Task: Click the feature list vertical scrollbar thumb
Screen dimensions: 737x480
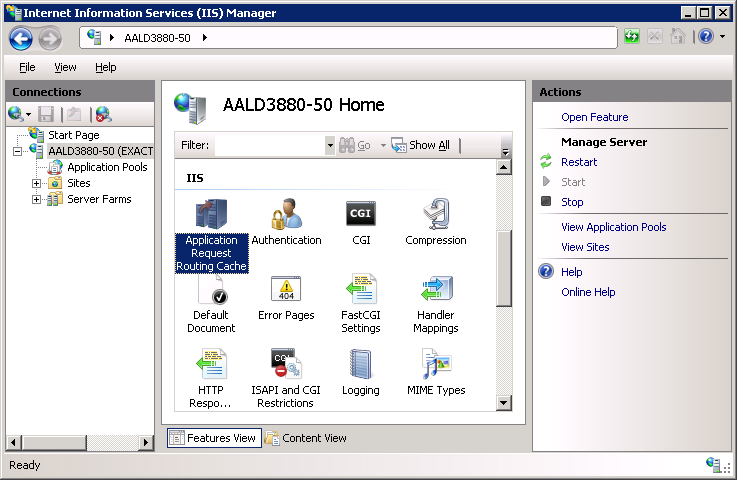Action: [504, 268]
